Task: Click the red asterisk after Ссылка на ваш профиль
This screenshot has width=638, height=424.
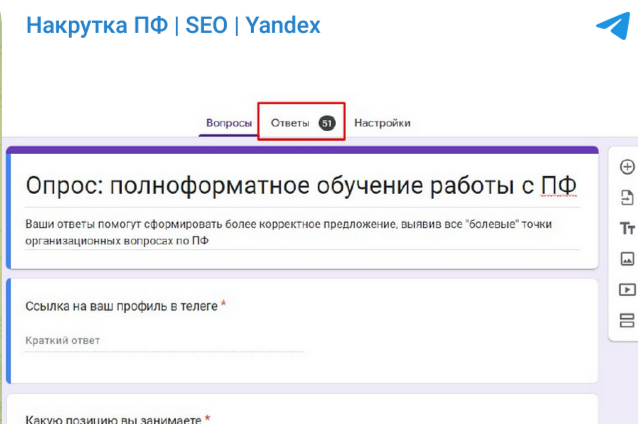Action: tap(224, 304)
